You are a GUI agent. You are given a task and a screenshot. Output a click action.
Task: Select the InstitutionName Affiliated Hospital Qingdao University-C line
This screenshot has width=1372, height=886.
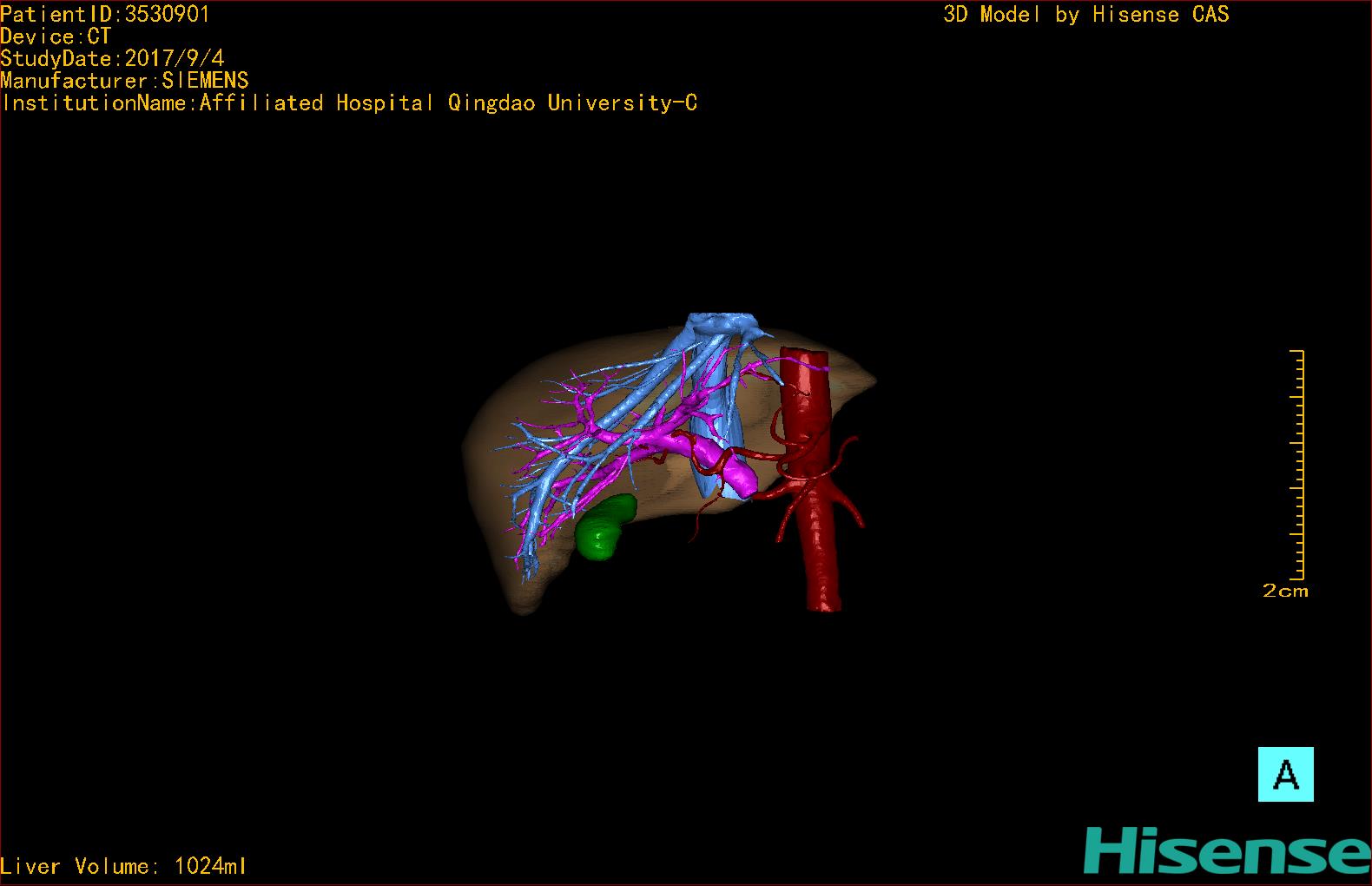349,103
